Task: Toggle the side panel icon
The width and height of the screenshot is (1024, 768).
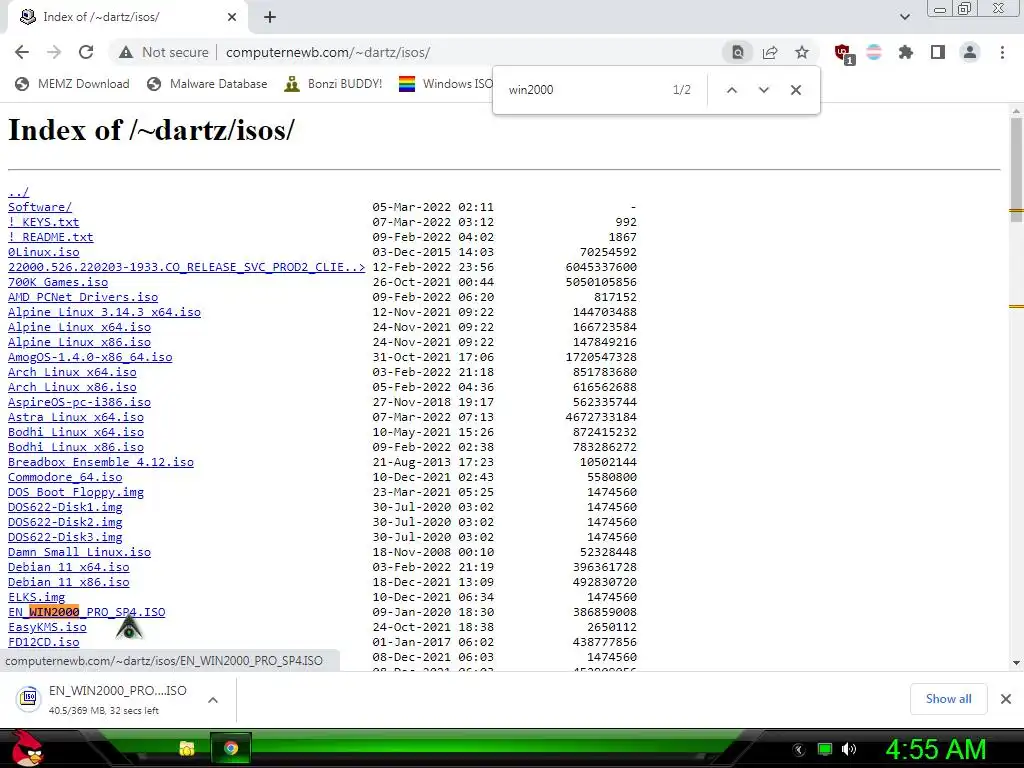Action: point(938,52)
